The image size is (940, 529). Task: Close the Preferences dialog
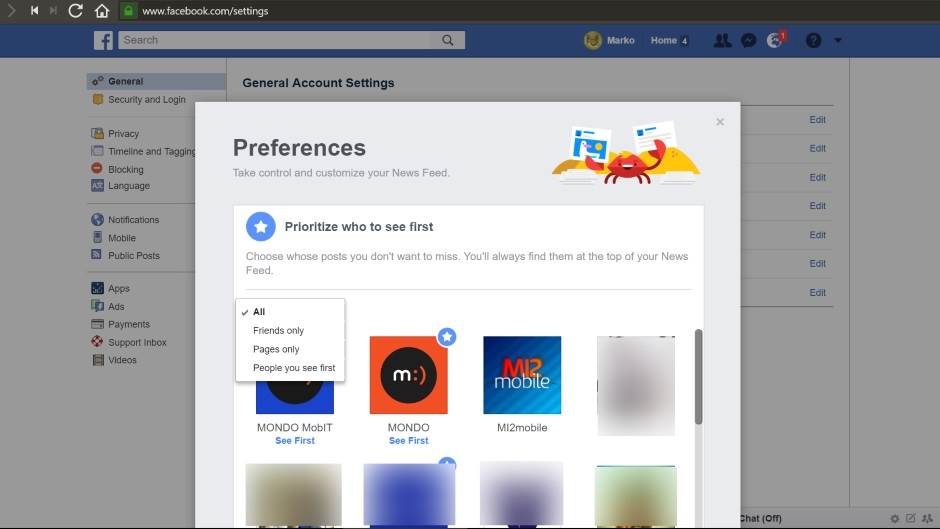pyautogui.click(x=720, y=122)
